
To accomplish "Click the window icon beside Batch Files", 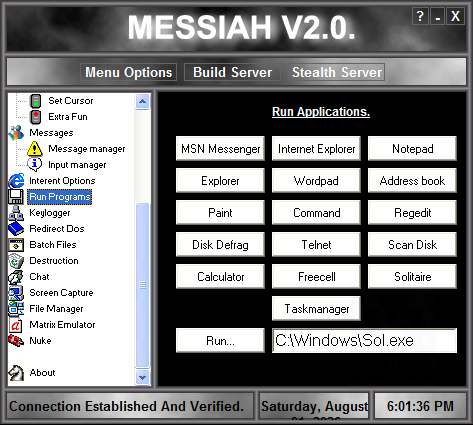I will click(16, 245).
